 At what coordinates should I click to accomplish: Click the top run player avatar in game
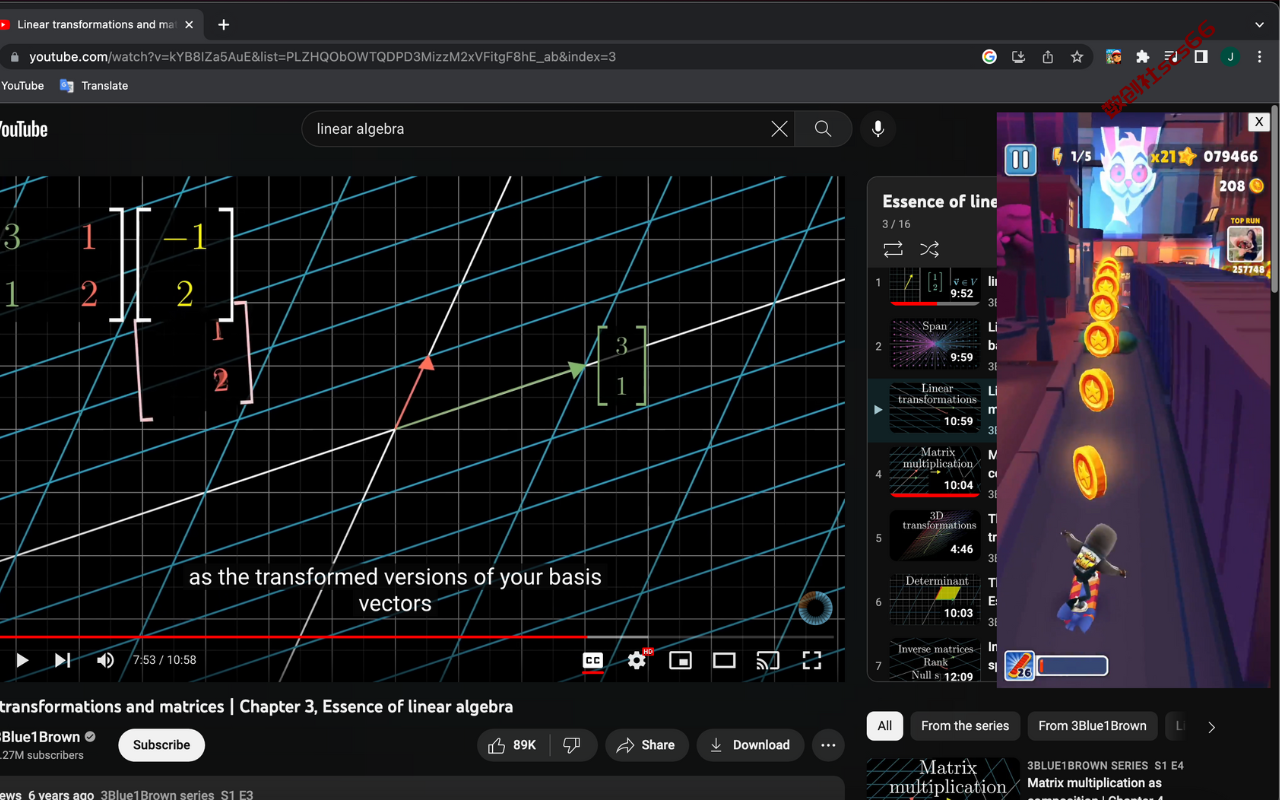[1245, 245]
